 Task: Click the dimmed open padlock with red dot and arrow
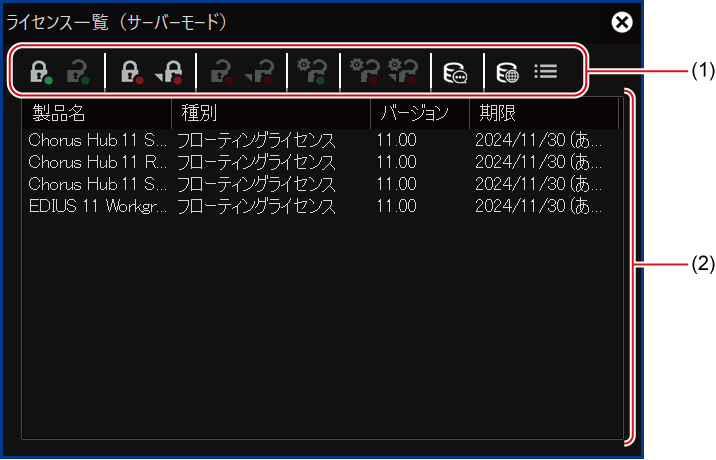259,72
